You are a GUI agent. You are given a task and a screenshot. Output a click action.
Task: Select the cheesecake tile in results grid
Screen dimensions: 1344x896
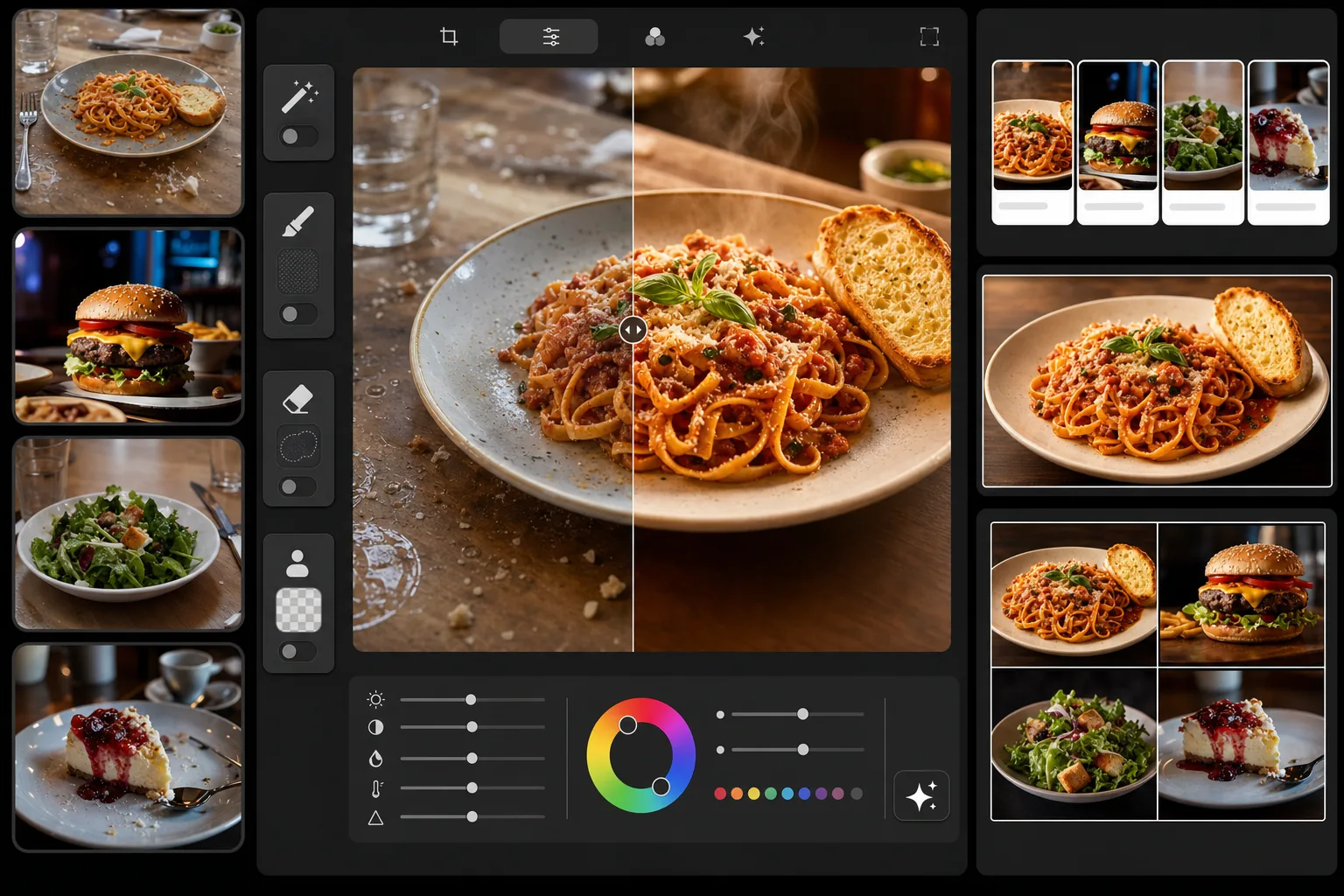click(x=1242, y=745)
